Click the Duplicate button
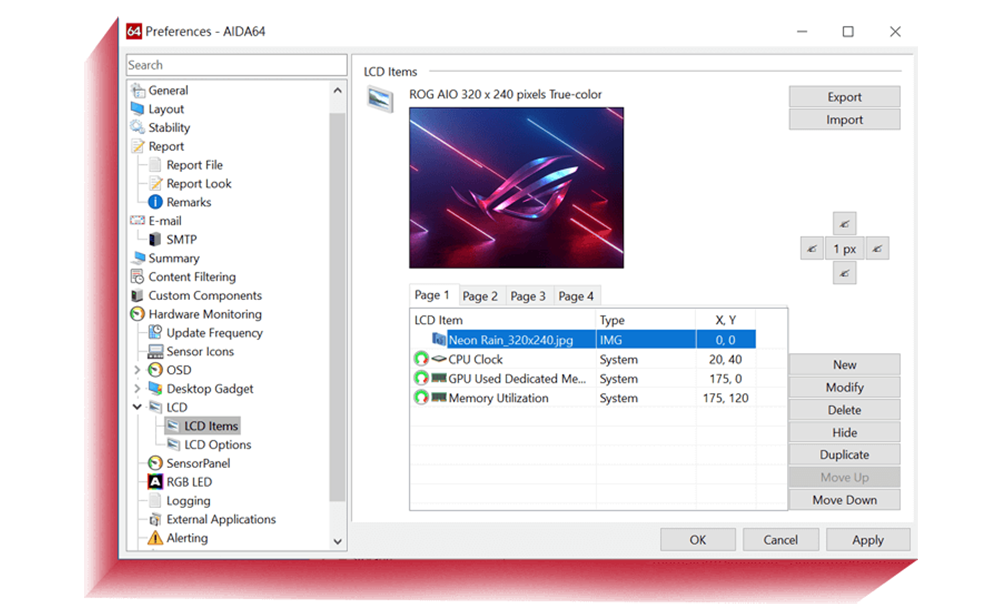The height and width of the screenshot is (614, 1000). 844,455
